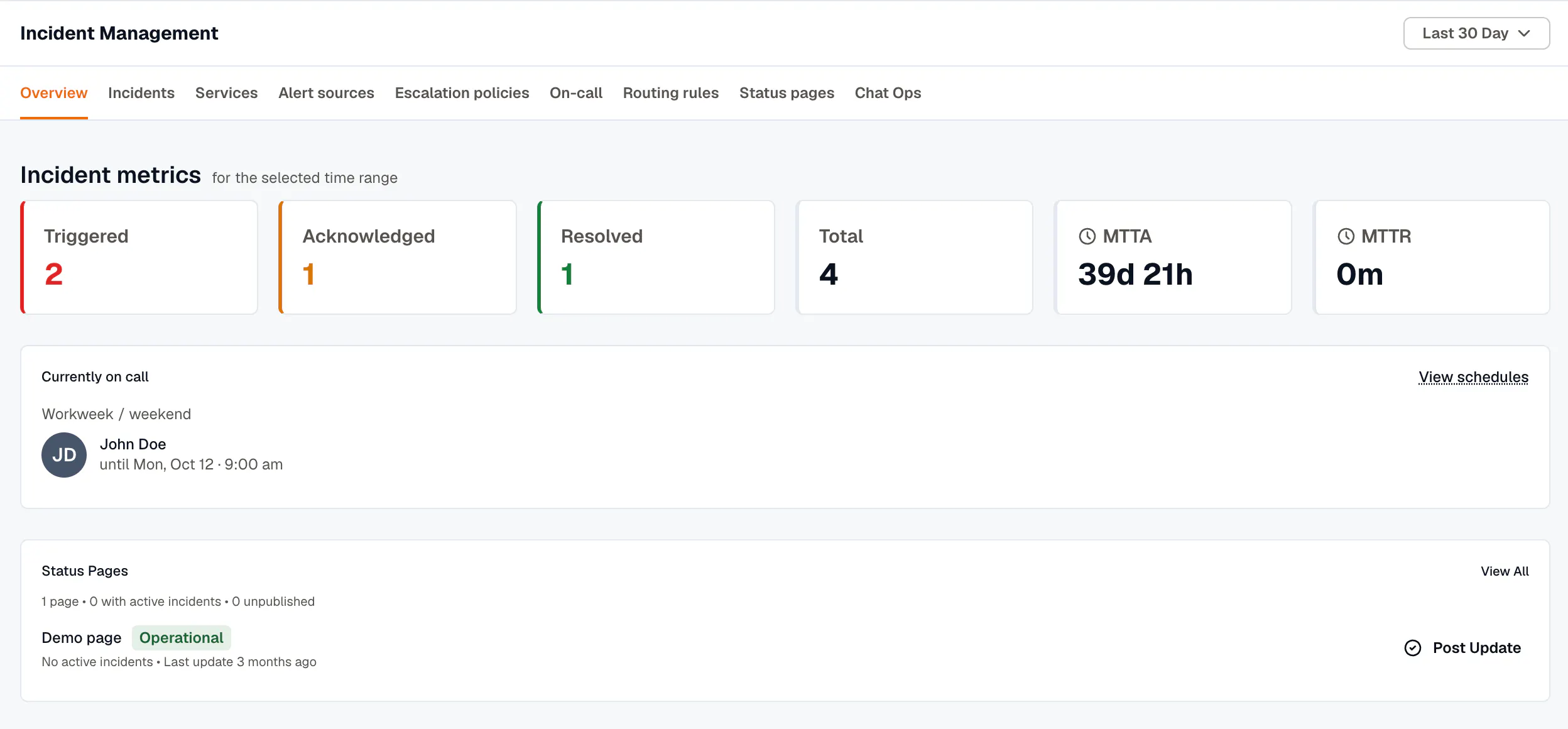Viewport: 1568px width, 729px height.
Task: Go to the Status pages tab
Action: tap(787, 93)
